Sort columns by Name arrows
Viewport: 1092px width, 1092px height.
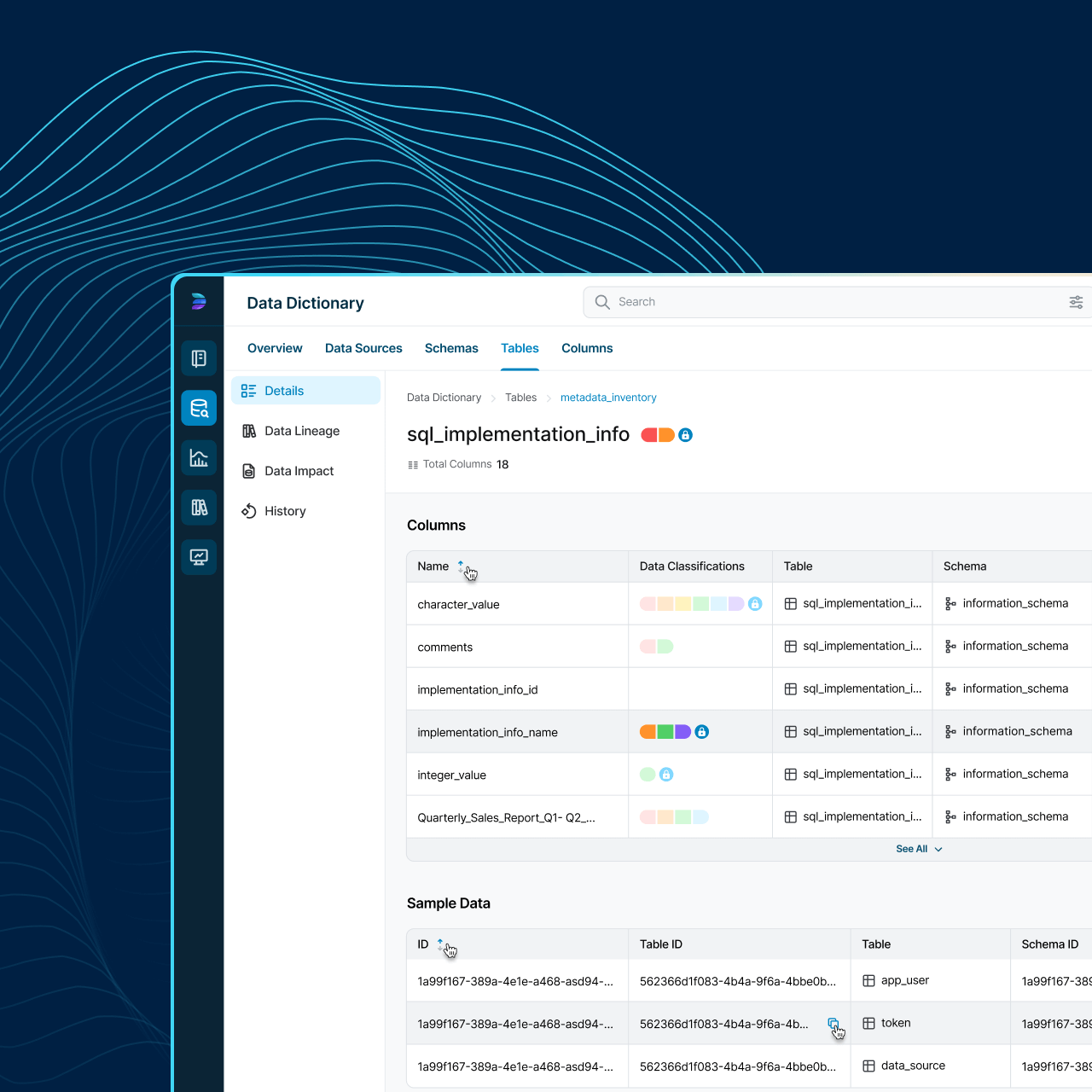pyautogui.click(x=461, y=566)
